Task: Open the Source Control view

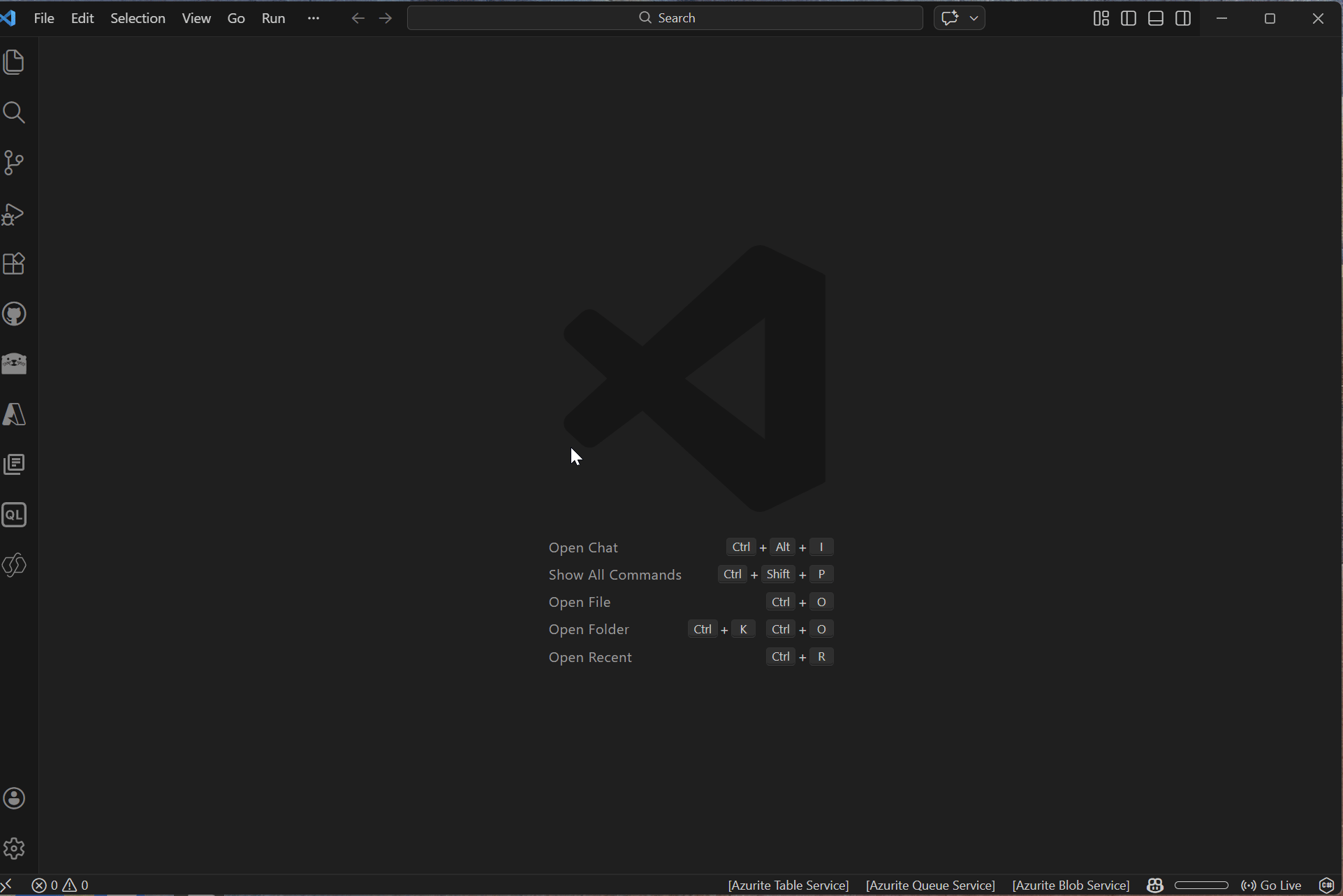Action: point(14,163)
